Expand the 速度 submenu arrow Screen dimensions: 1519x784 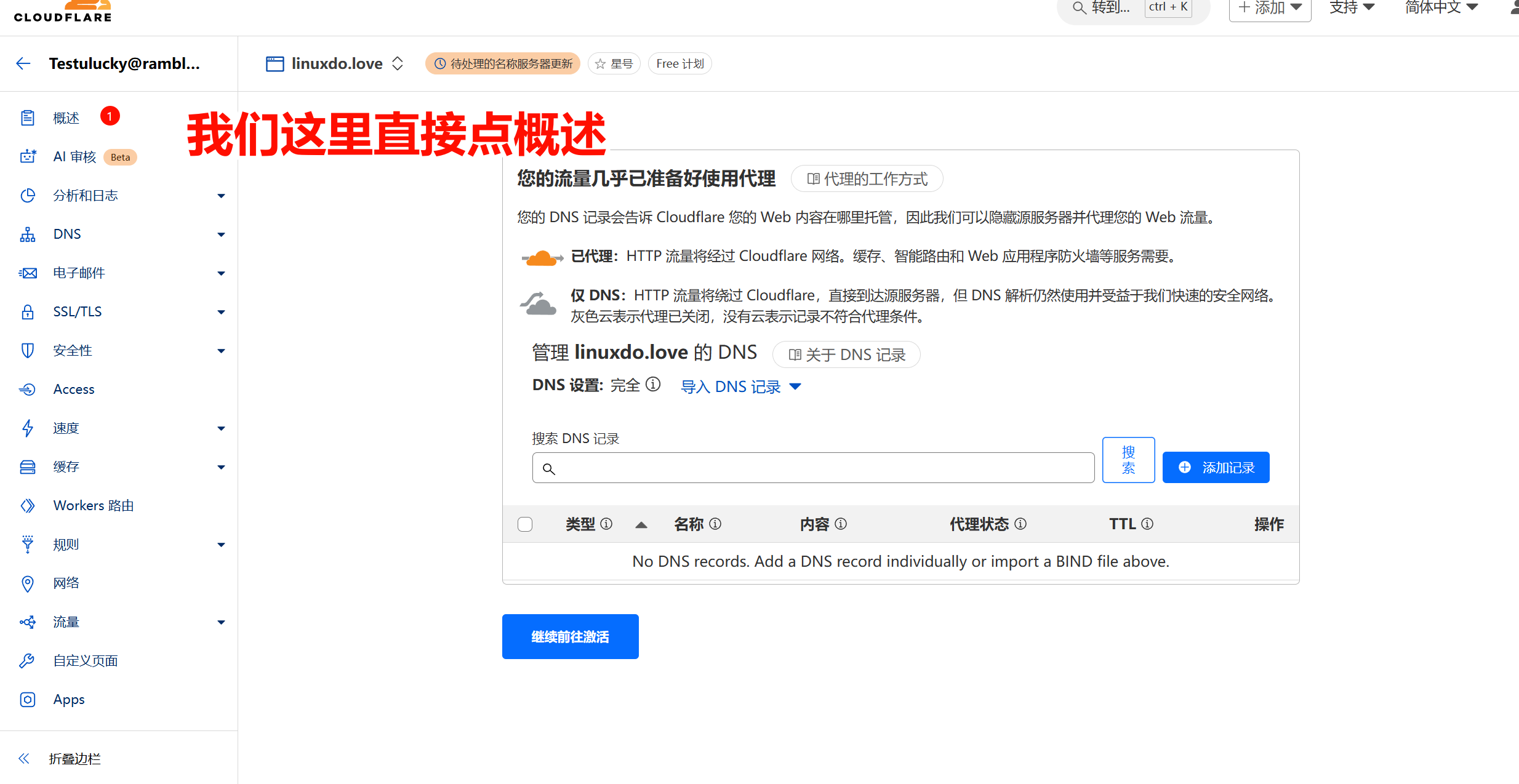tap(221, 428)
